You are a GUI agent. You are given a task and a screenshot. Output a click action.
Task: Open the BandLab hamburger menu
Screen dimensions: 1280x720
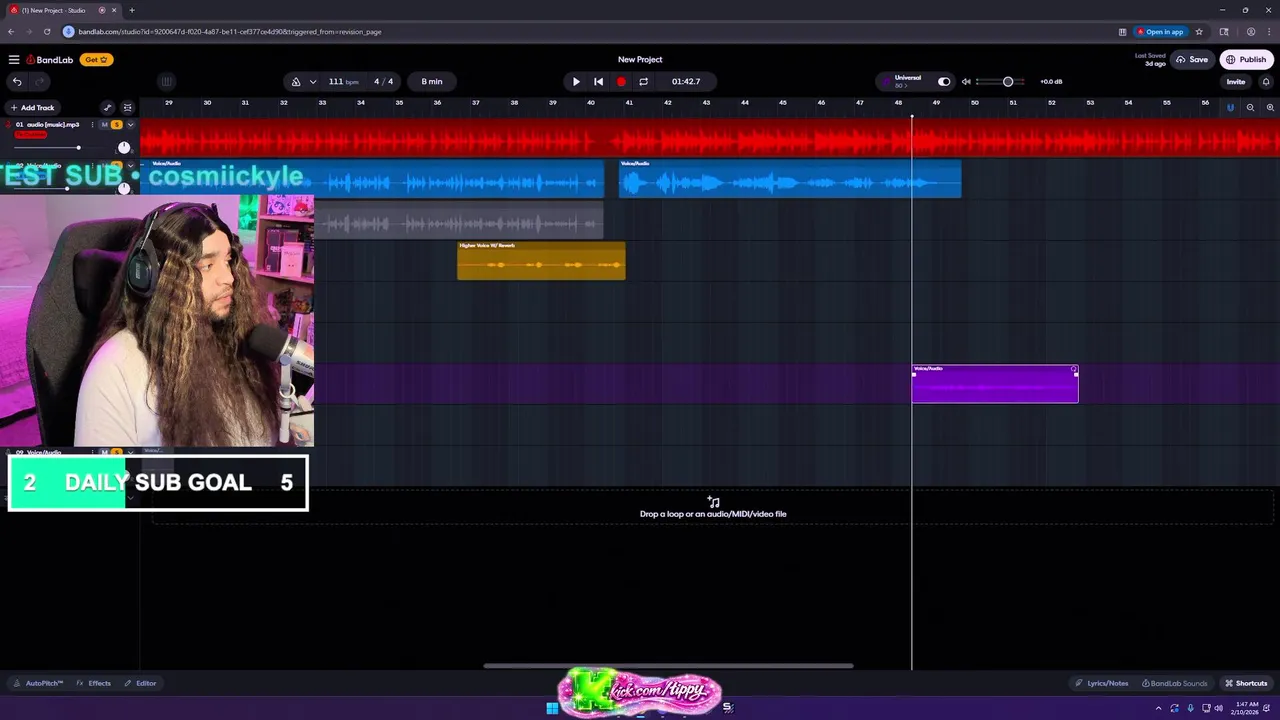[14, 60]
